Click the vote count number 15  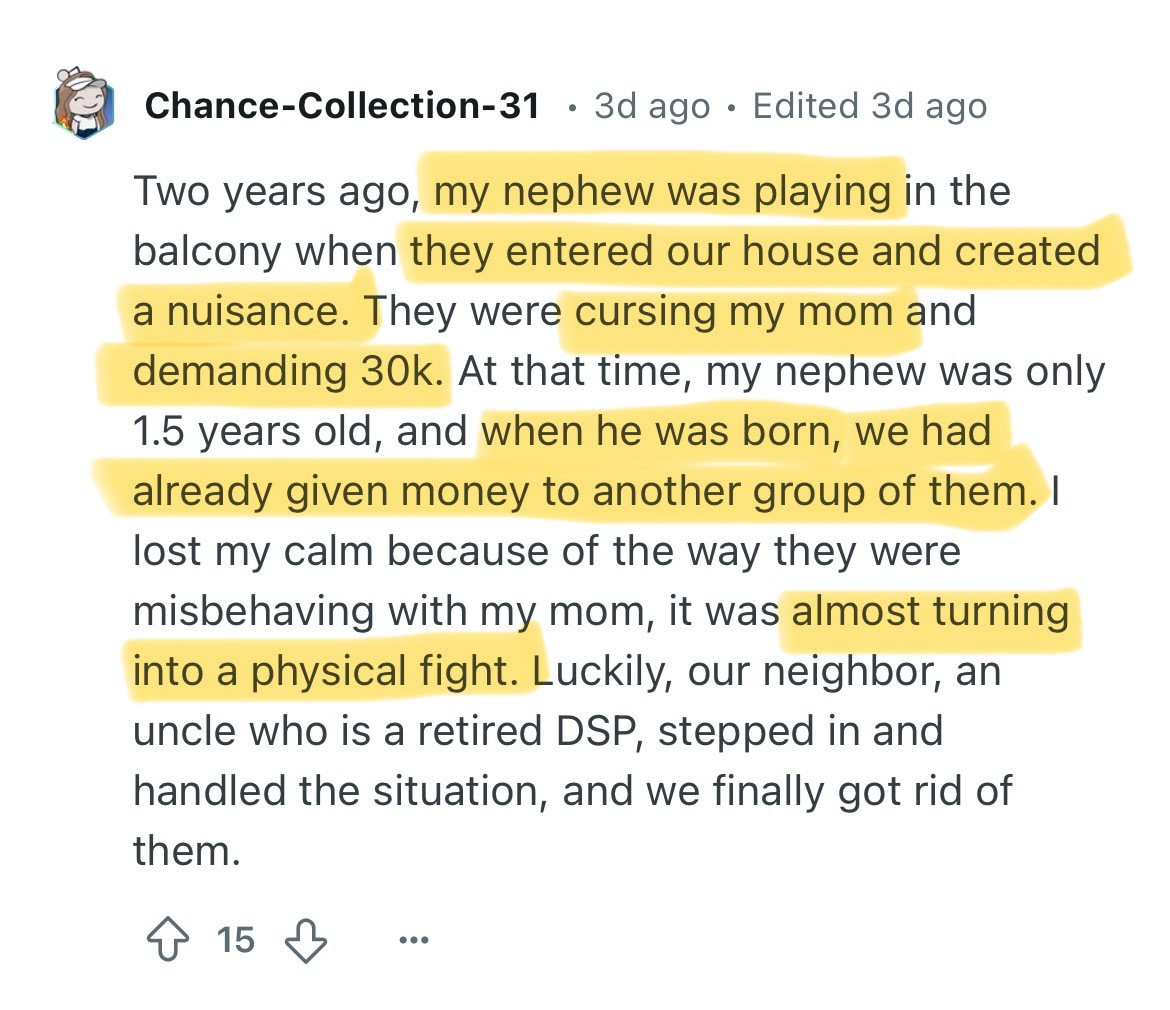click(x=235, y=940)
